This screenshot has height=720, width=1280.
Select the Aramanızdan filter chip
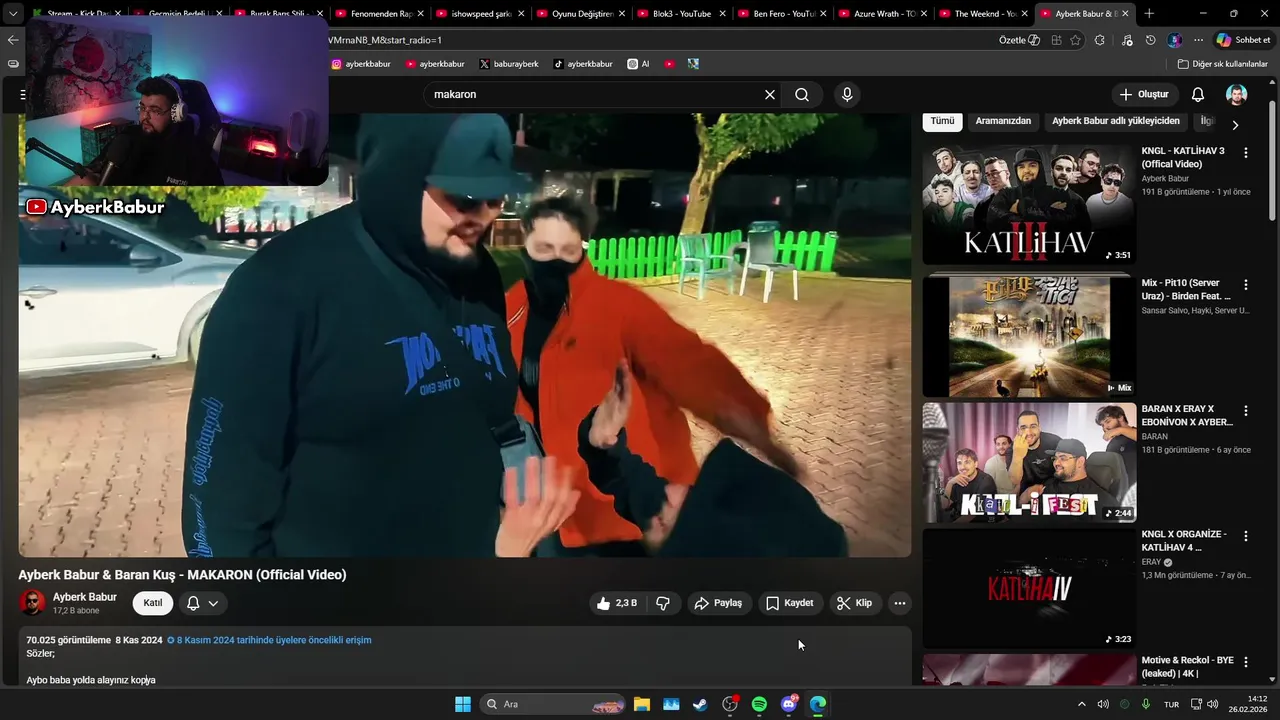(x=1003, y=121)
